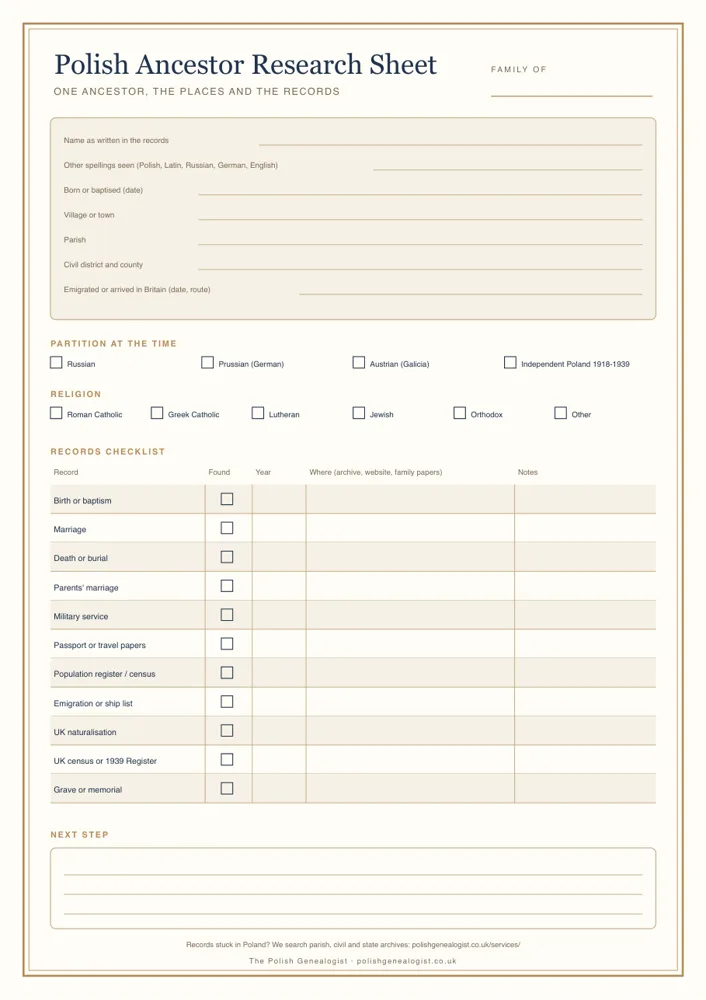The width and height of the screenshot is (706, 1000).
Task: Click the 'Where (archive, website, family papers)' header
Action: (x=376, y=472)
